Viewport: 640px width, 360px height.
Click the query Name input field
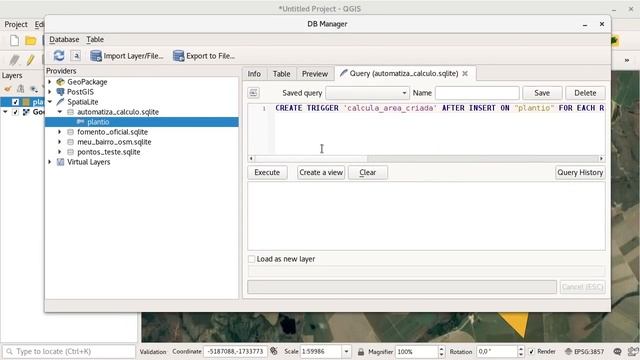pyautogui.click(x=477, y=93)
